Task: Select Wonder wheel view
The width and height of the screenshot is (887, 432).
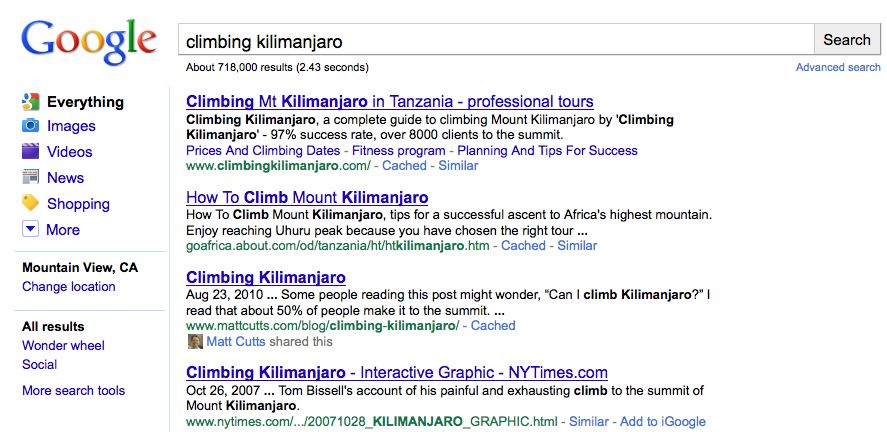Action: 63,346
